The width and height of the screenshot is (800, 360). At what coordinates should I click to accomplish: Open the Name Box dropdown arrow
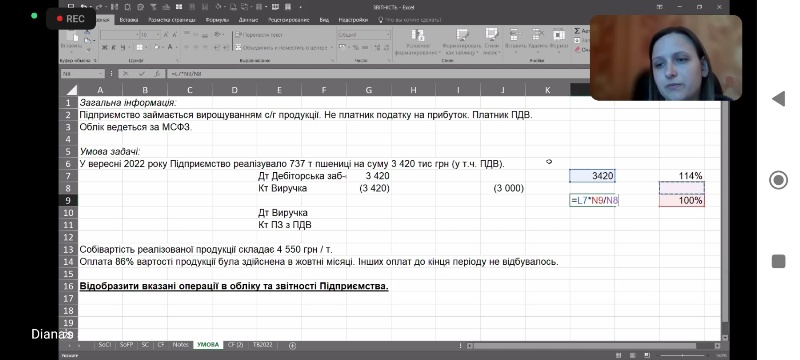101,74
